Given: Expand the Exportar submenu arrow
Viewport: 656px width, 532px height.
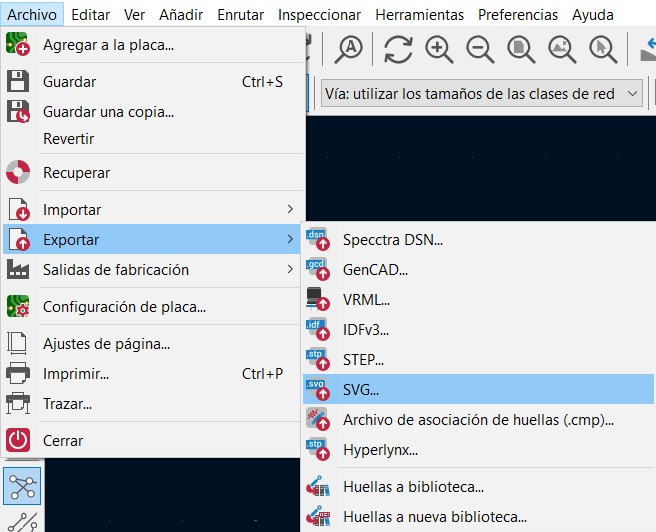Looking at the screenshot, I should [x=290, y=239].
